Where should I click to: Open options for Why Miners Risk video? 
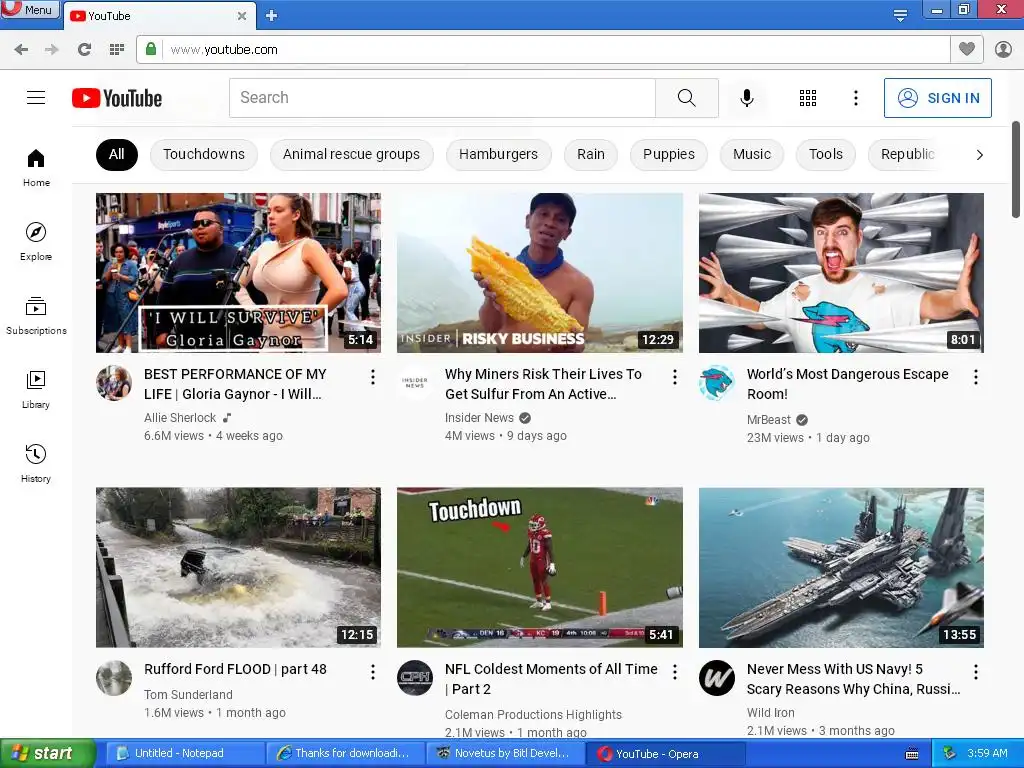point(675,377)
